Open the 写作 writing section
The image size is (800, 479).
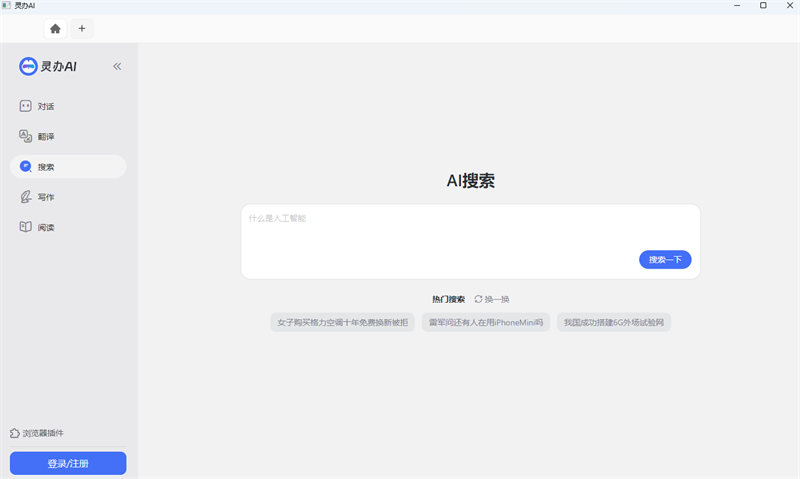click(68, 197)
